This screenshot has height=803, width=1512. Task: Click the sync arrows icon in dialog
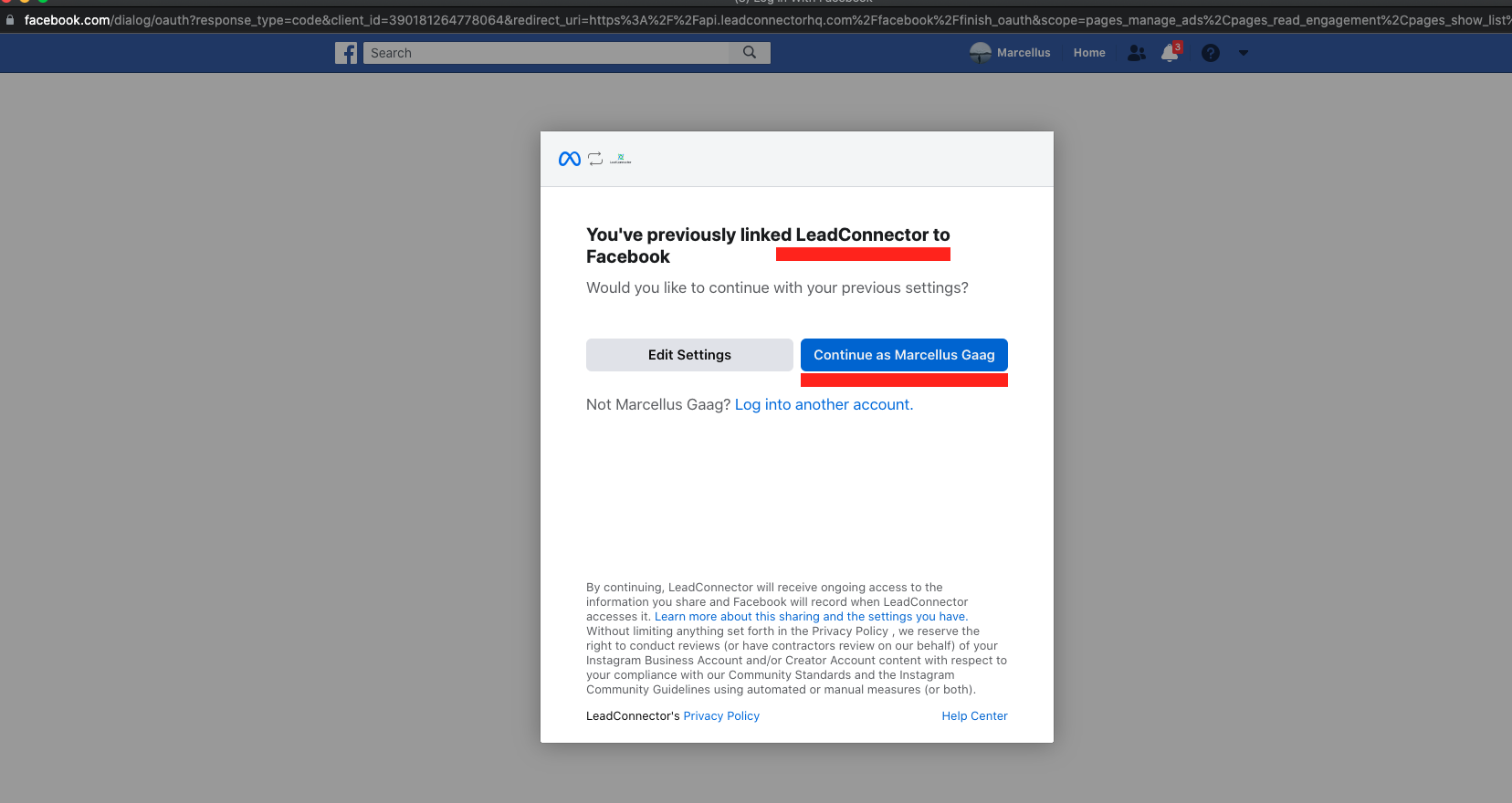595,159
